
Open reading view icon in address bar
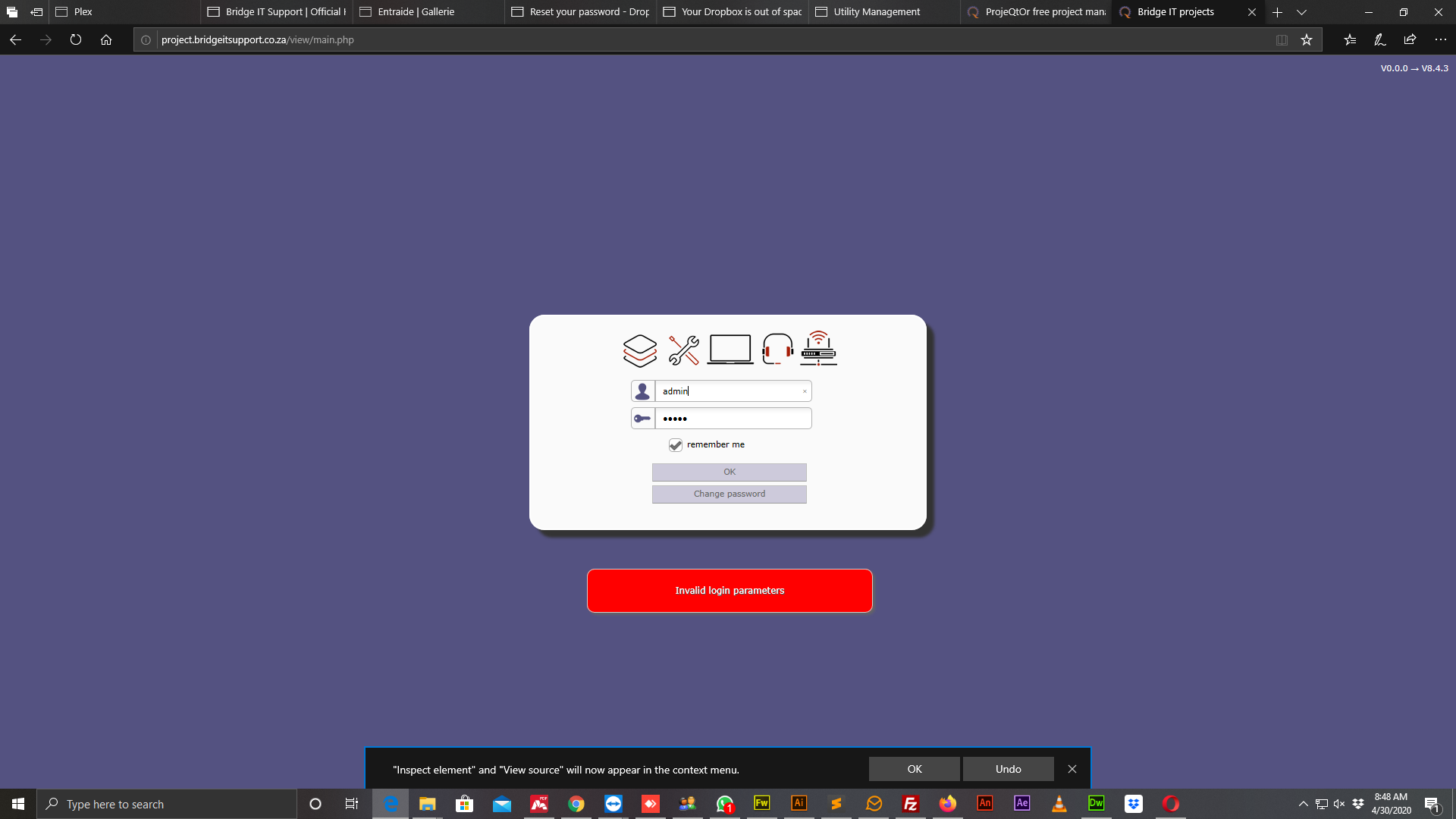point(1282,39)
